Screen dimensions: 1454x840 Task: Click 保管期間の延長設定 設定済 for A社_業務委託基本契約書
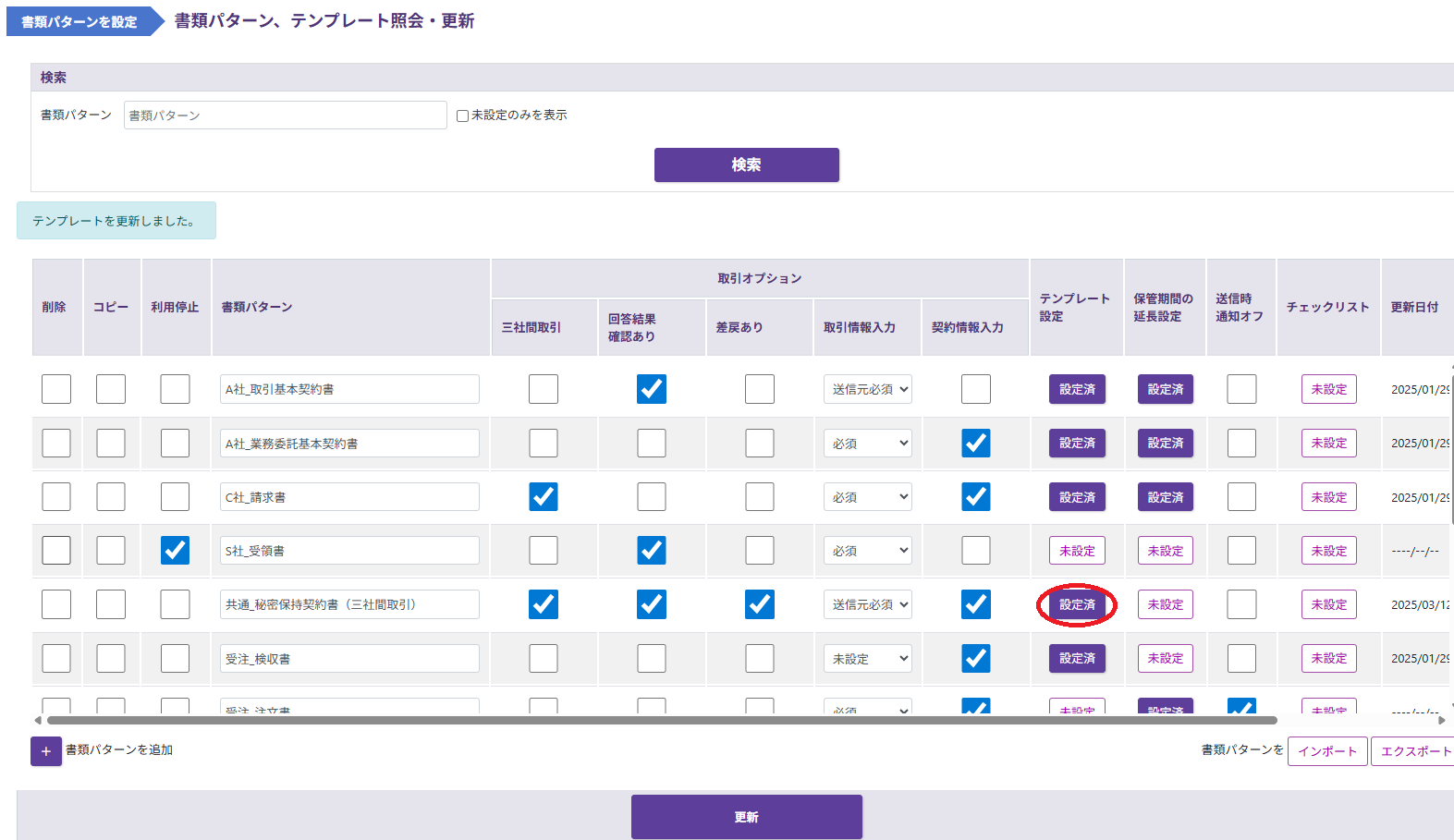coord(1166,443)
